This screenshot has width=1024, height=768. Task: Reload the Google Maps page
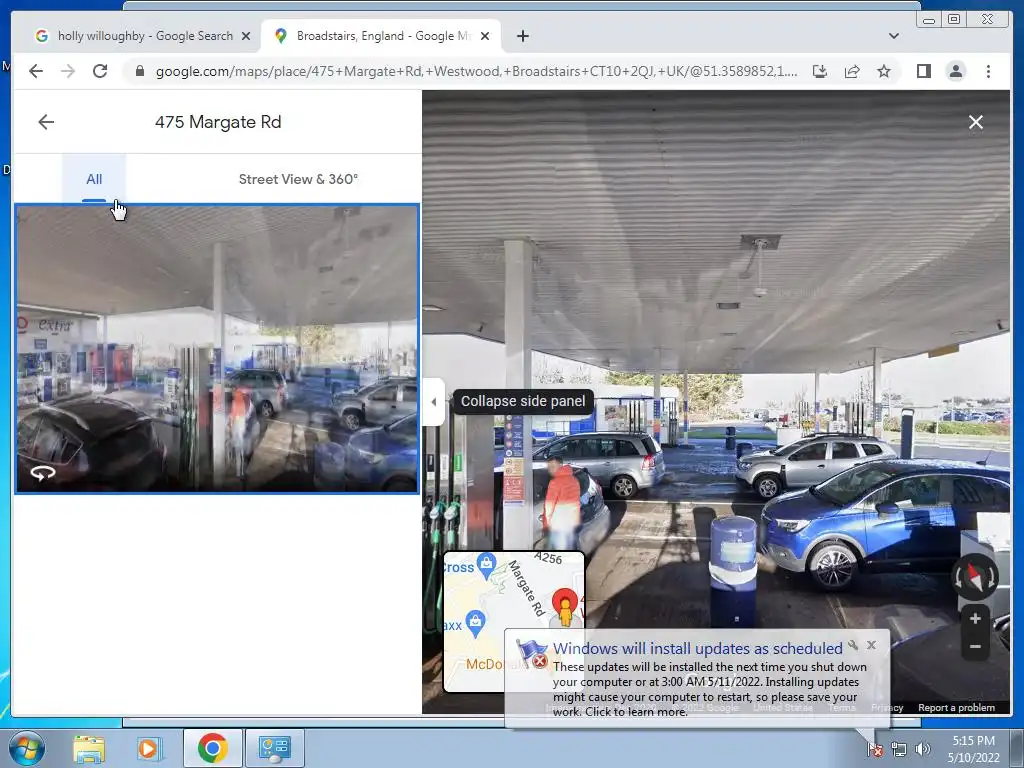(x=100, y=71)
